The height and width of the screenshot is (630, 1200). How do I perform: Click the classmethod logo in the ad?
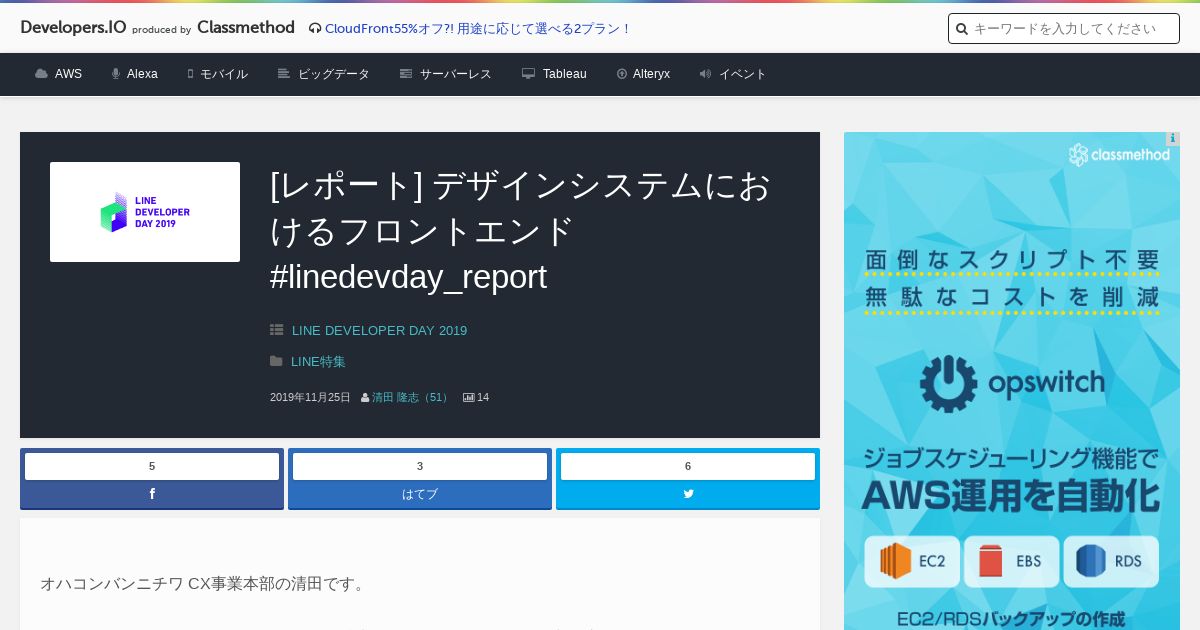tap(1119, 154)
